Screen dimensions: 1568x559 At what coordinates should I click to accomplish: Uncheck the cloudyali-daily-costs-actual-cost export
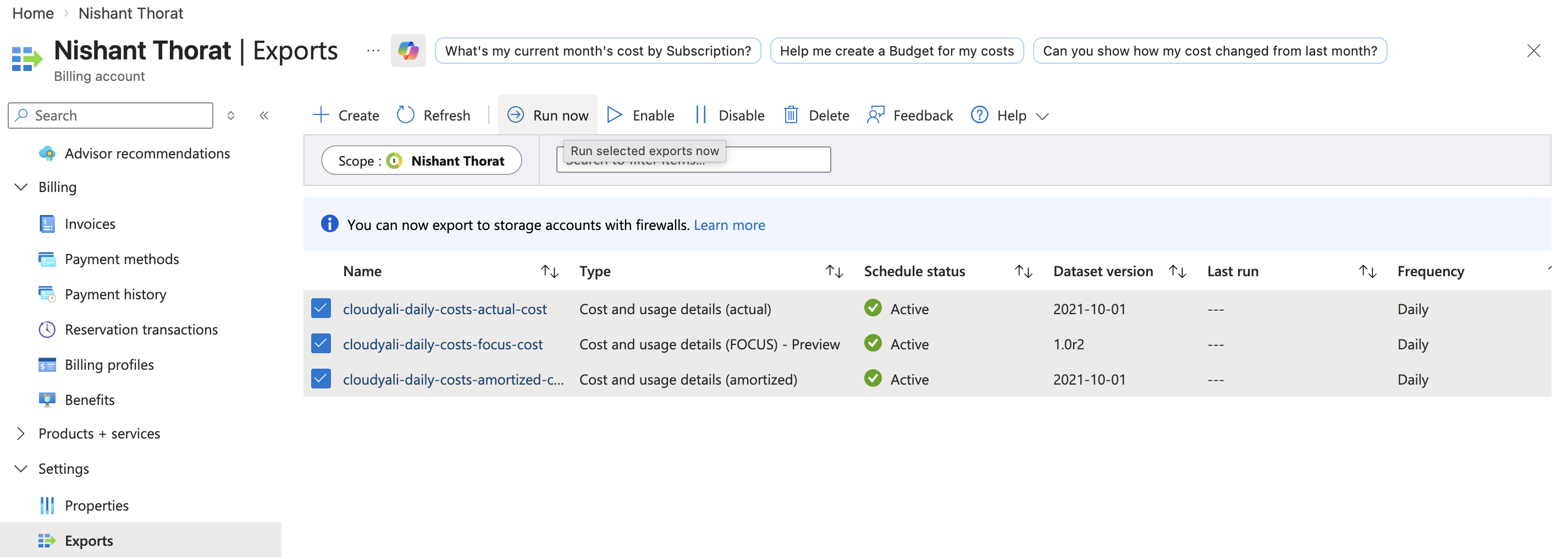(x=321, y=308)
